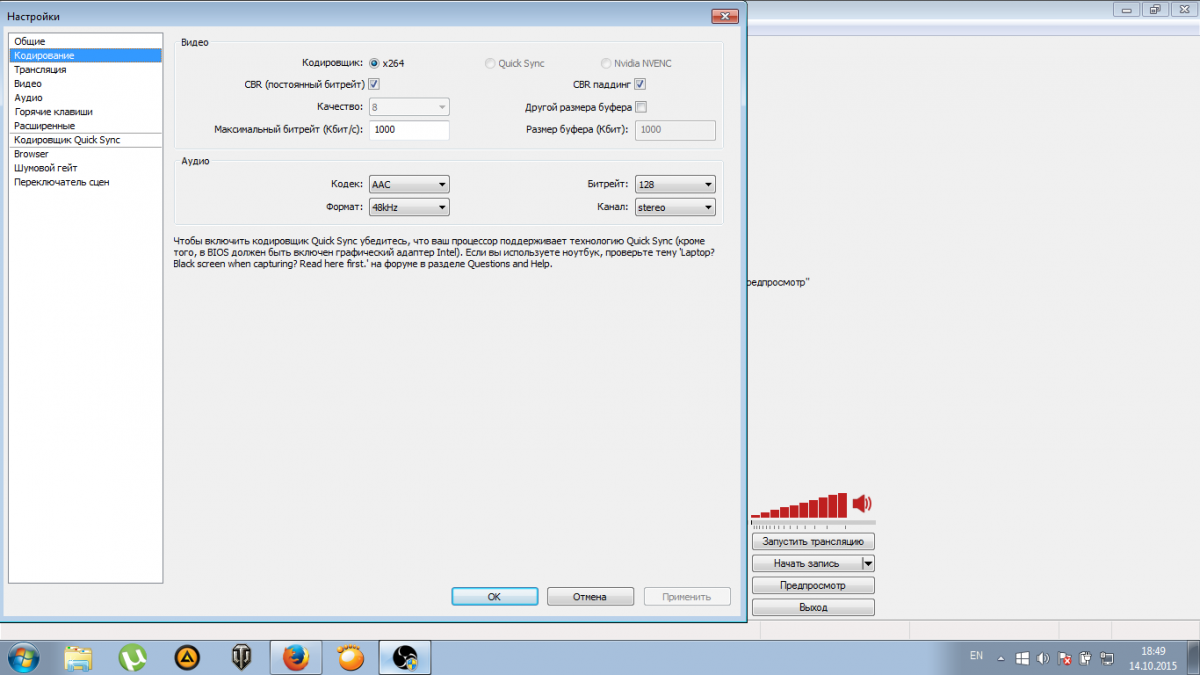1200x675 pixels.
Task: Select Шумовой гейт in settings list
Action: [x=85, y=168]
